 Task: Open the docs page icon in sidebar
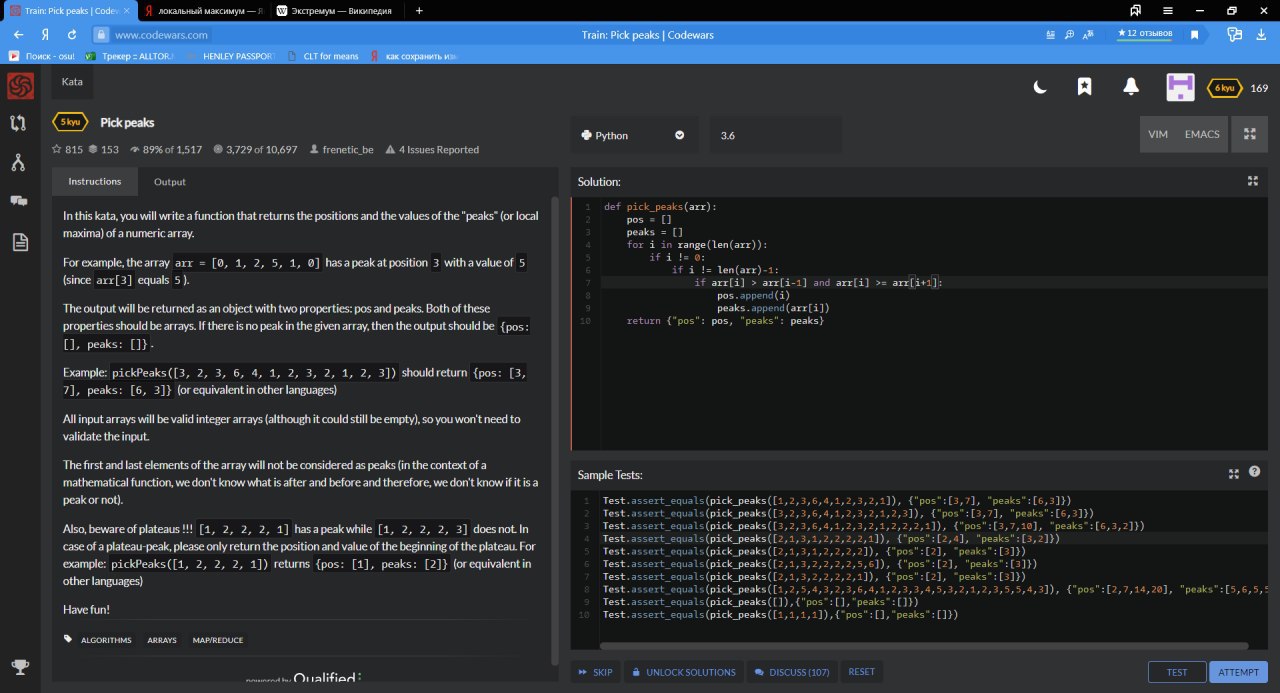click(18, 241)
